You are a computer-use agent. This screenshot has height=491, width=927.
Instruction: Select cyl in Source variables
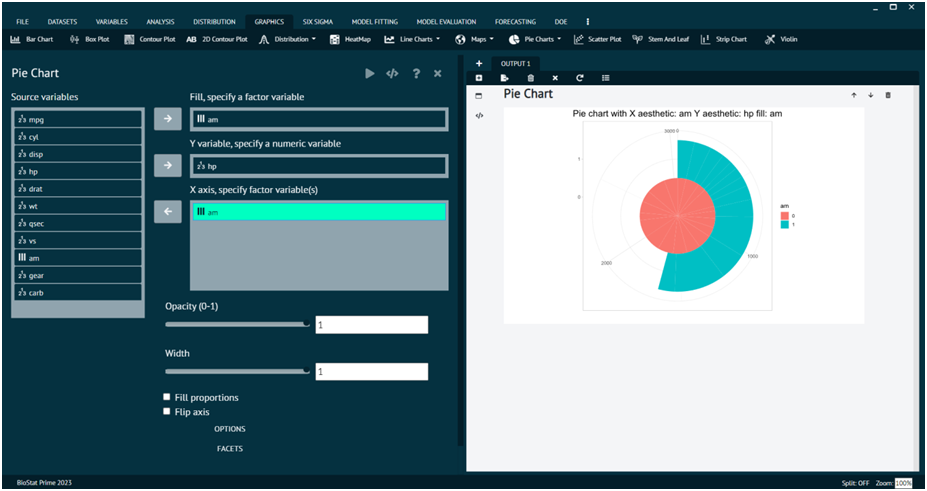click(x=78, y=136)
